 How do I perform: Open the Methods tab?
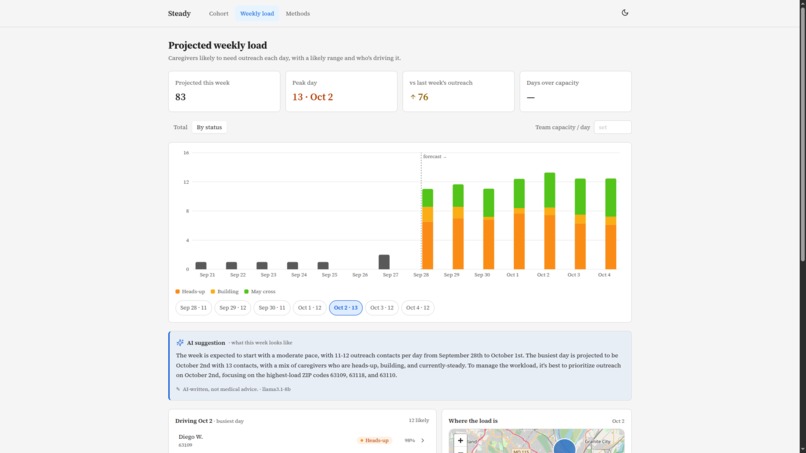click(x=298, y=14)
